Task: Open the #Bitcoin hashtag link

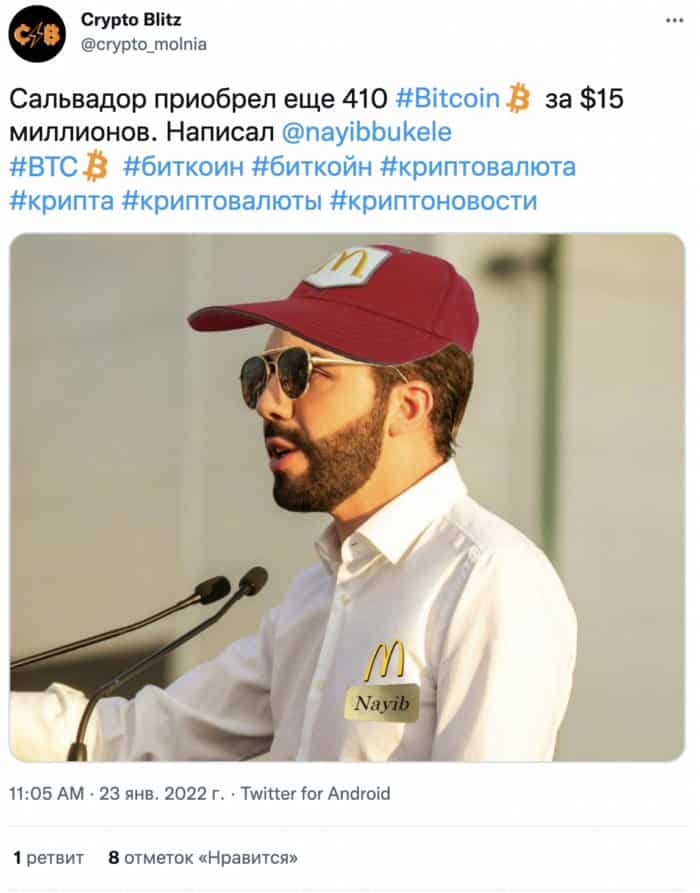Action: click(x=448, y=99)
